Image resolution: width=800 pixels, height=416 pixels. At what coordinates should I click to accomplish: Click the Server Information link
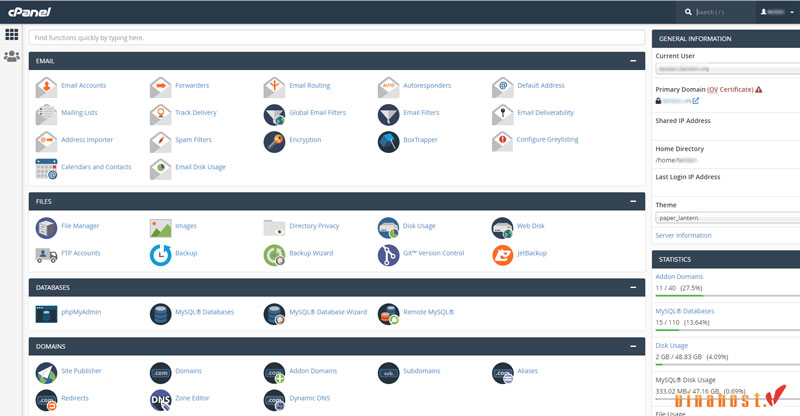point(683,236)
